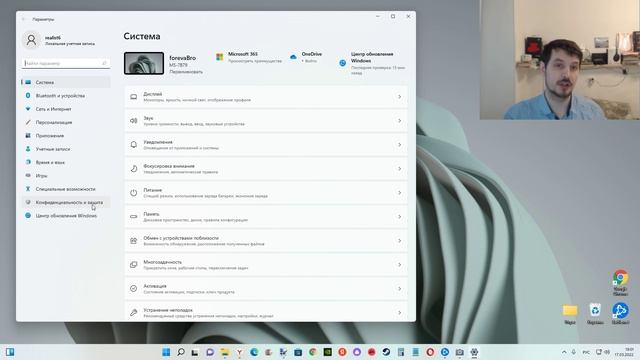Click the Settings gear icon on taskbar
The image size is (640, 360).
point(474,352)
